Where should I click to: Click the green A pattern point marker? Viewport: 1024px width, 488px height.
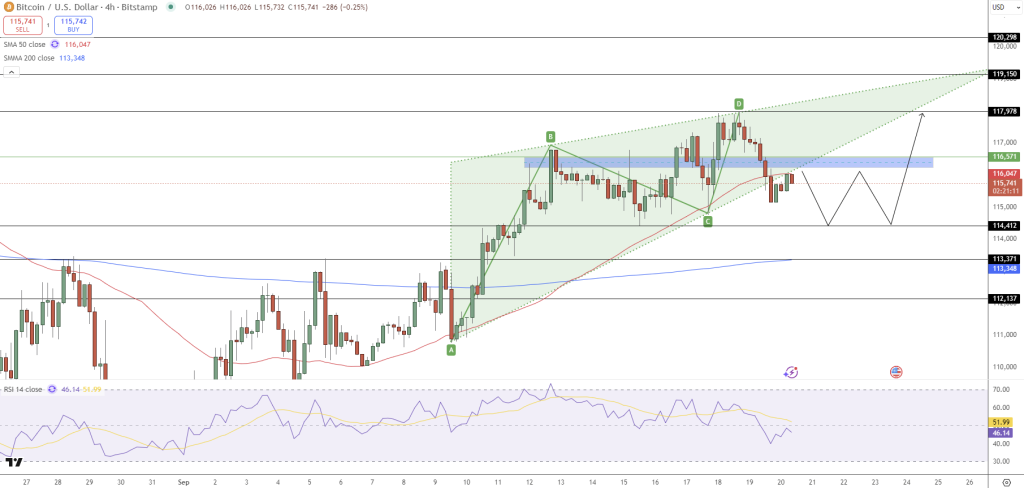[x=451, y=349]
